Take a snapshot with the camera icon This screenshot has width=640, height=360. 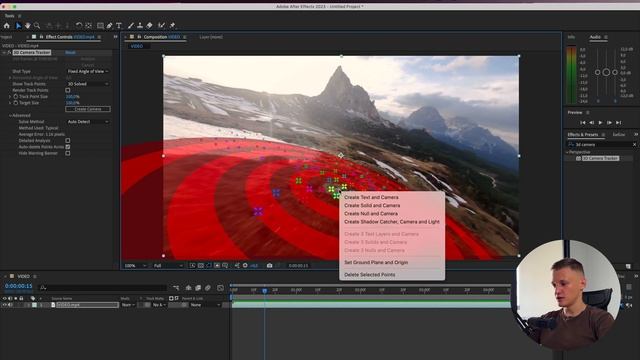coord(269,265)
